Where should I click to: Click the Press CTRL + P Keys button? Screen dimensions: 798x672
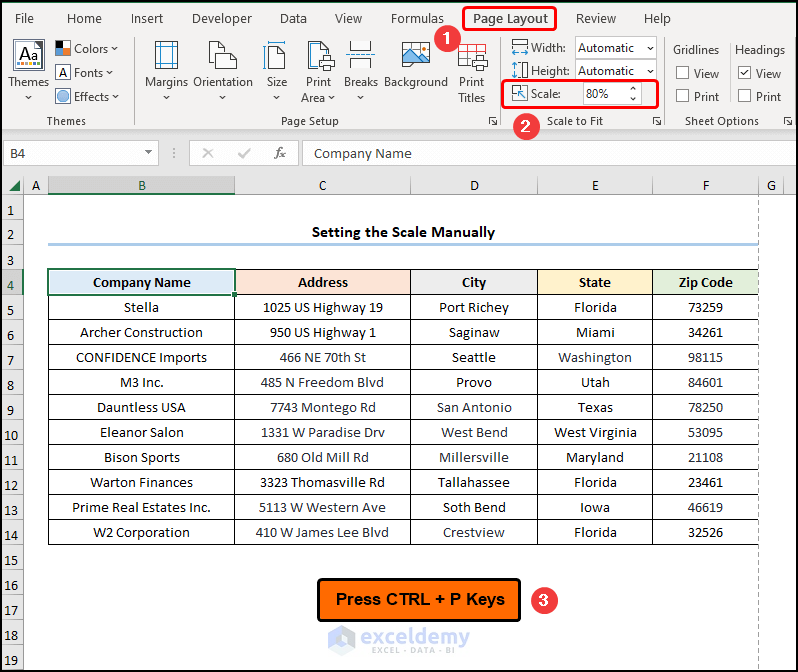pyautogui.click(x=419, y=600)
